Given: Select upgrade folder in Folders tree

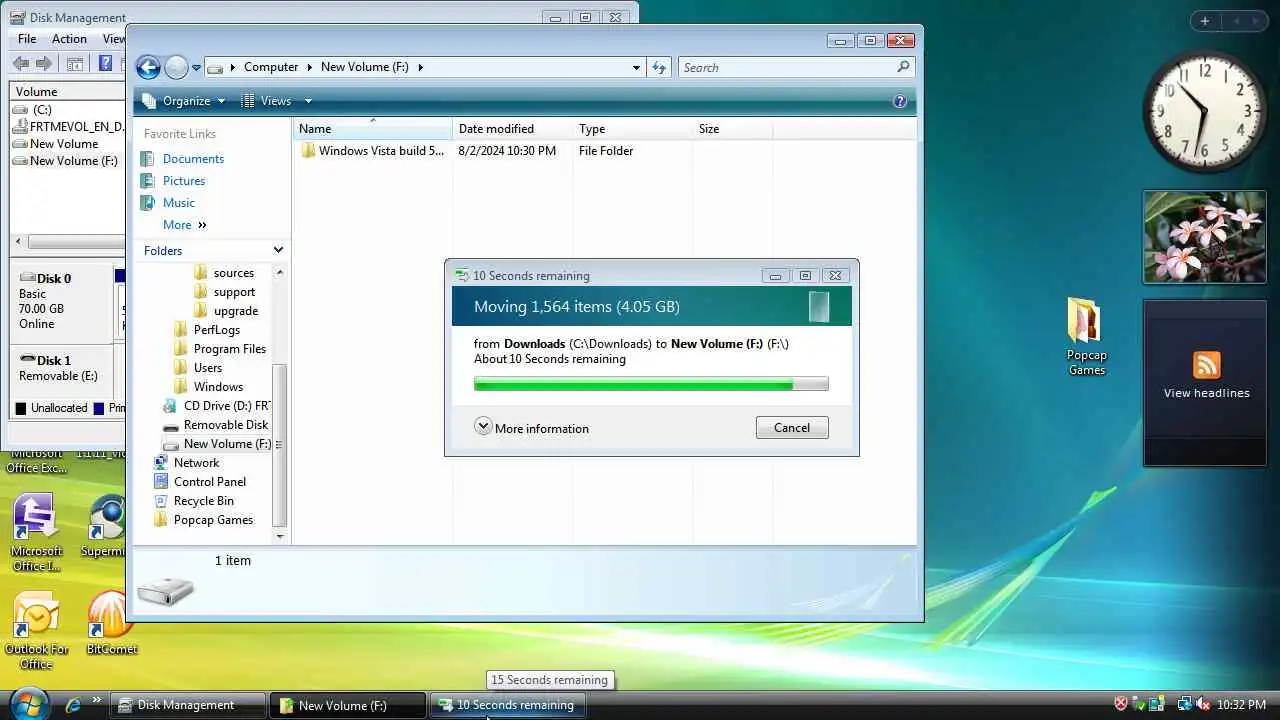Looking at the screenshot, I should point(235,311).
